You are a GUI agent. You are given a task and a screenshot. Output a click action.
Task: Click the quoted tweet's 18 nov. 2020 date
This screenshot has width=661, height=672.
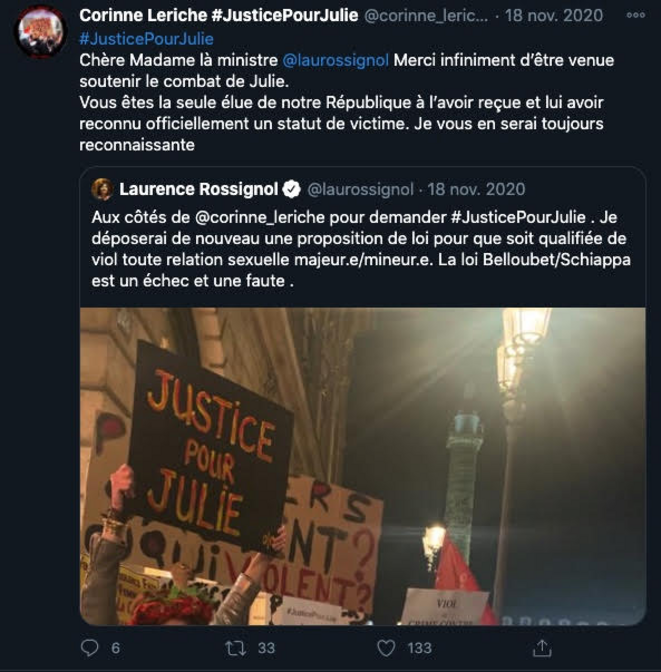tap(476, 189)
